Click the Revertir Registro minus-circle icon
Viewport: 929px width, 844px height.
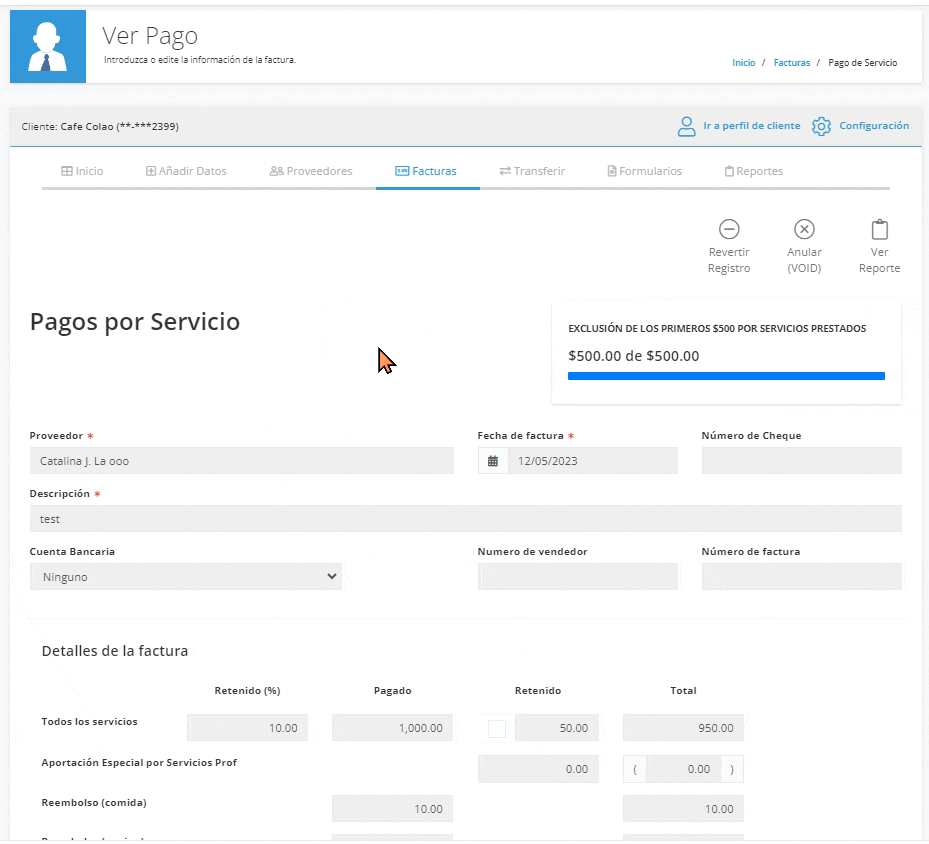[x=729, y=229]
